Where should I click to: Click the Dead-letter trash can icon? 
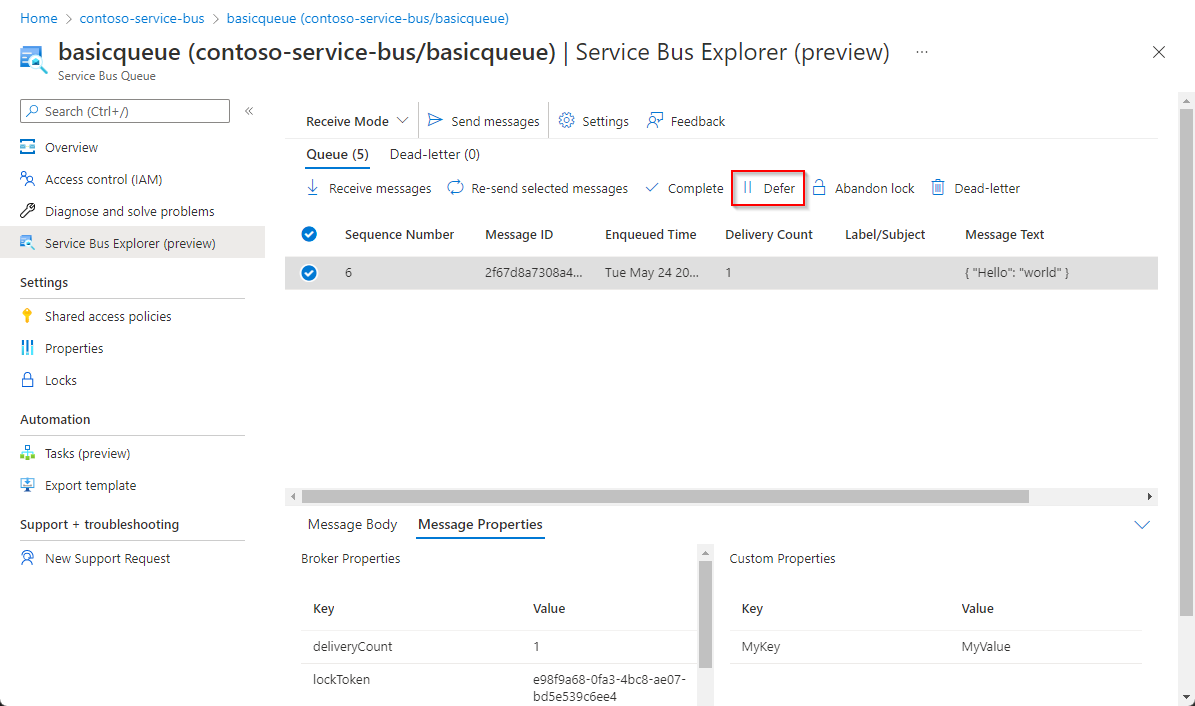pos(938,188)
